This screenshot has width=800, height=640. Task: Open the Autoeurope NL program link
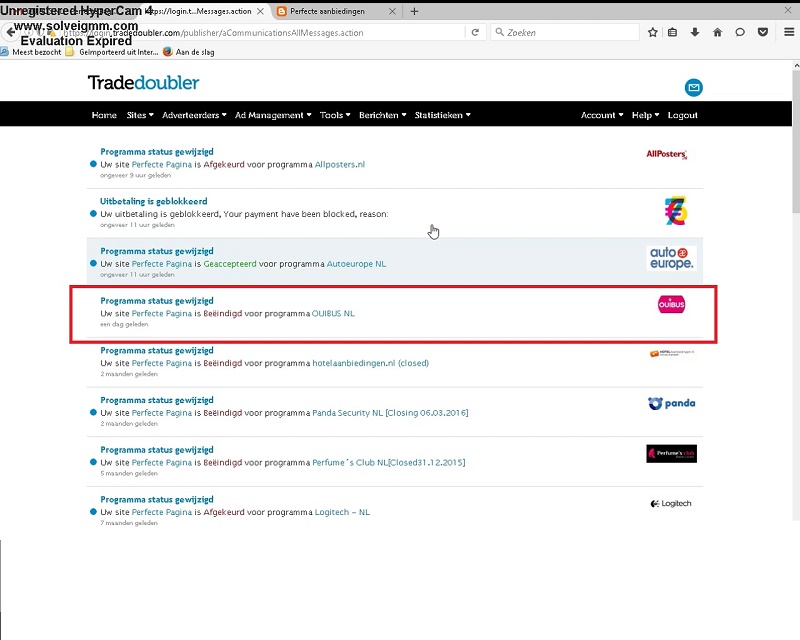[356, 264]
